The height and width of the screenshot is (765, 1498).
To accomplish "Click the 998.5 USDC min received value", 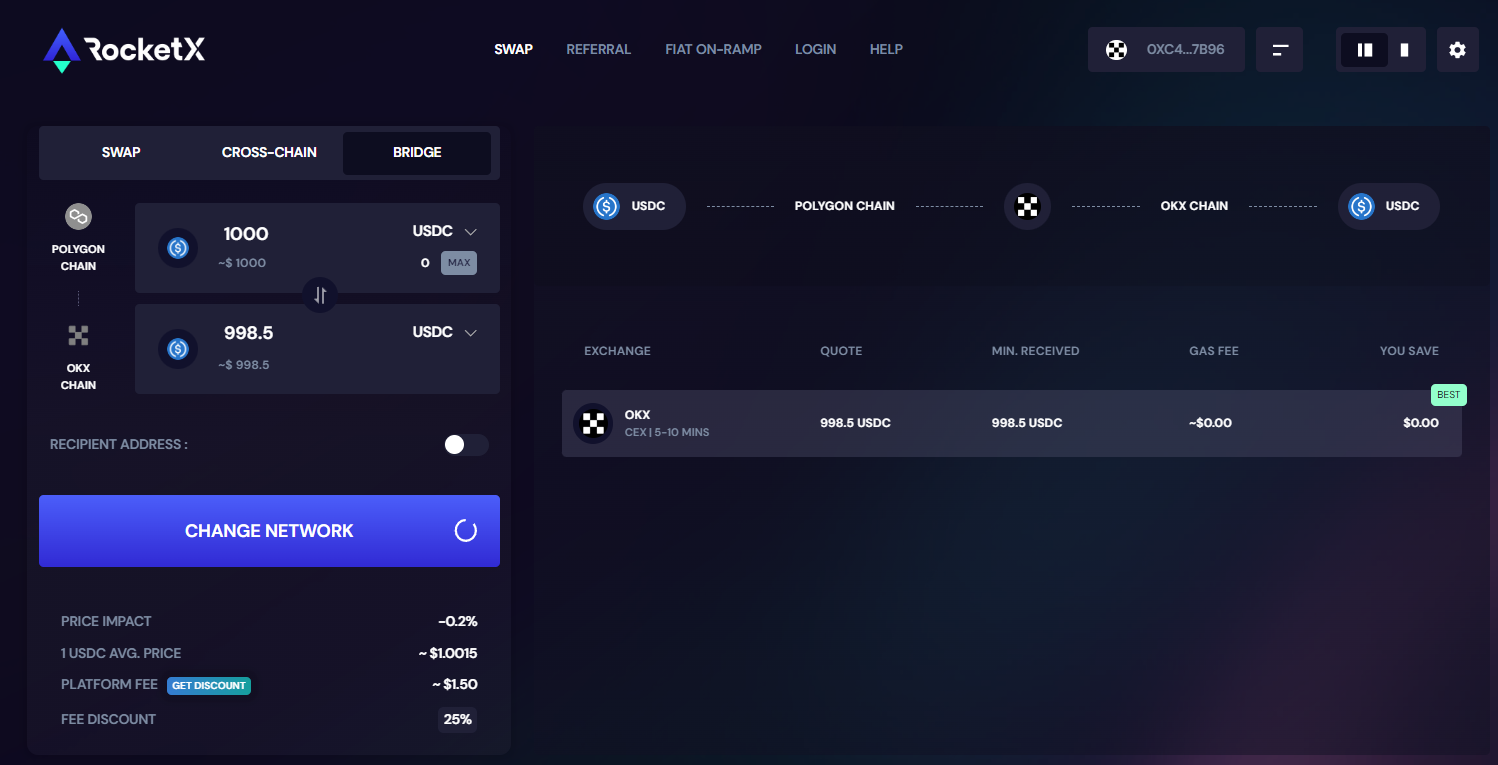I will click(x=1027, y=423).
